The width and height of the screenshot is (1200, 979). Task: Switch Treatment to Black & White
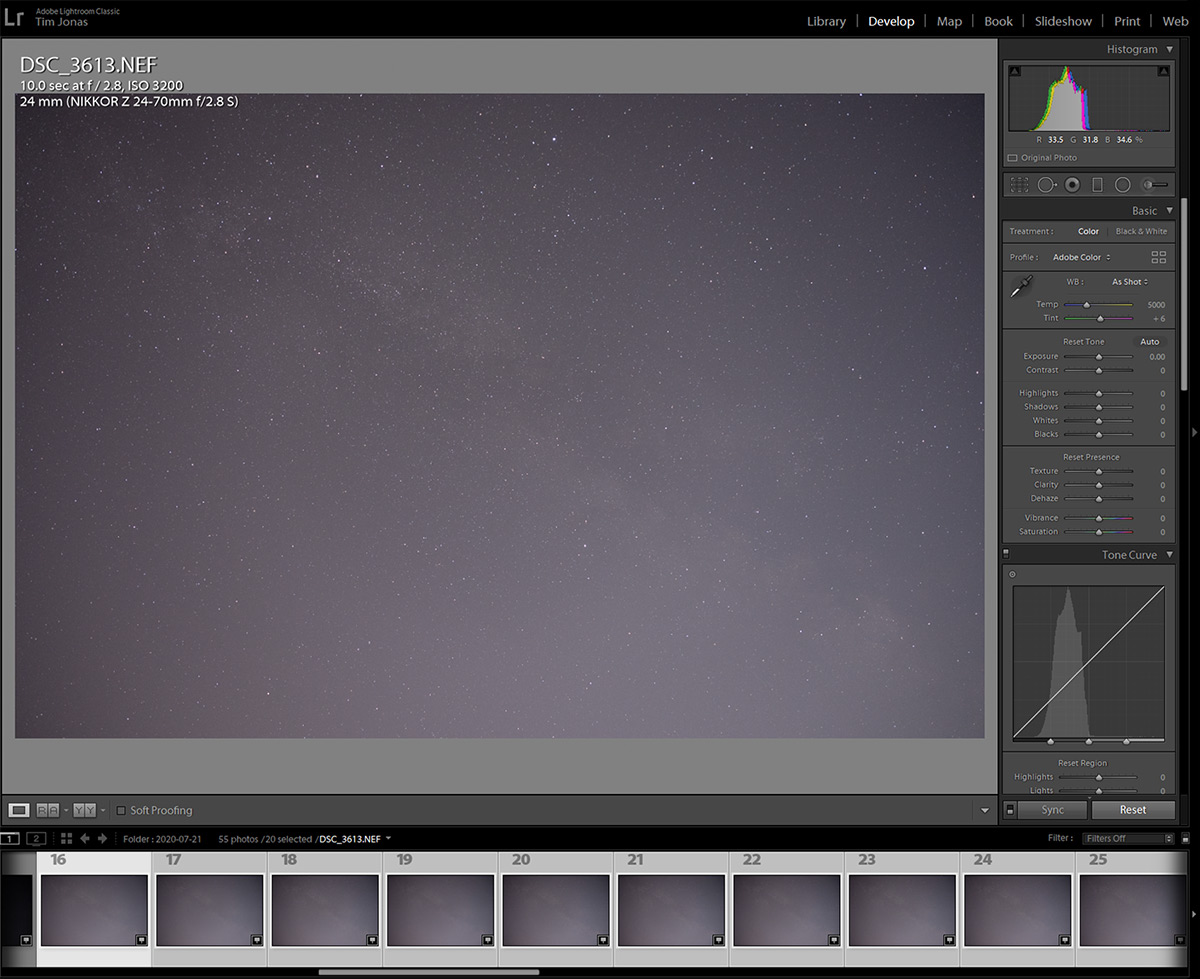(x=1141, y=231)
